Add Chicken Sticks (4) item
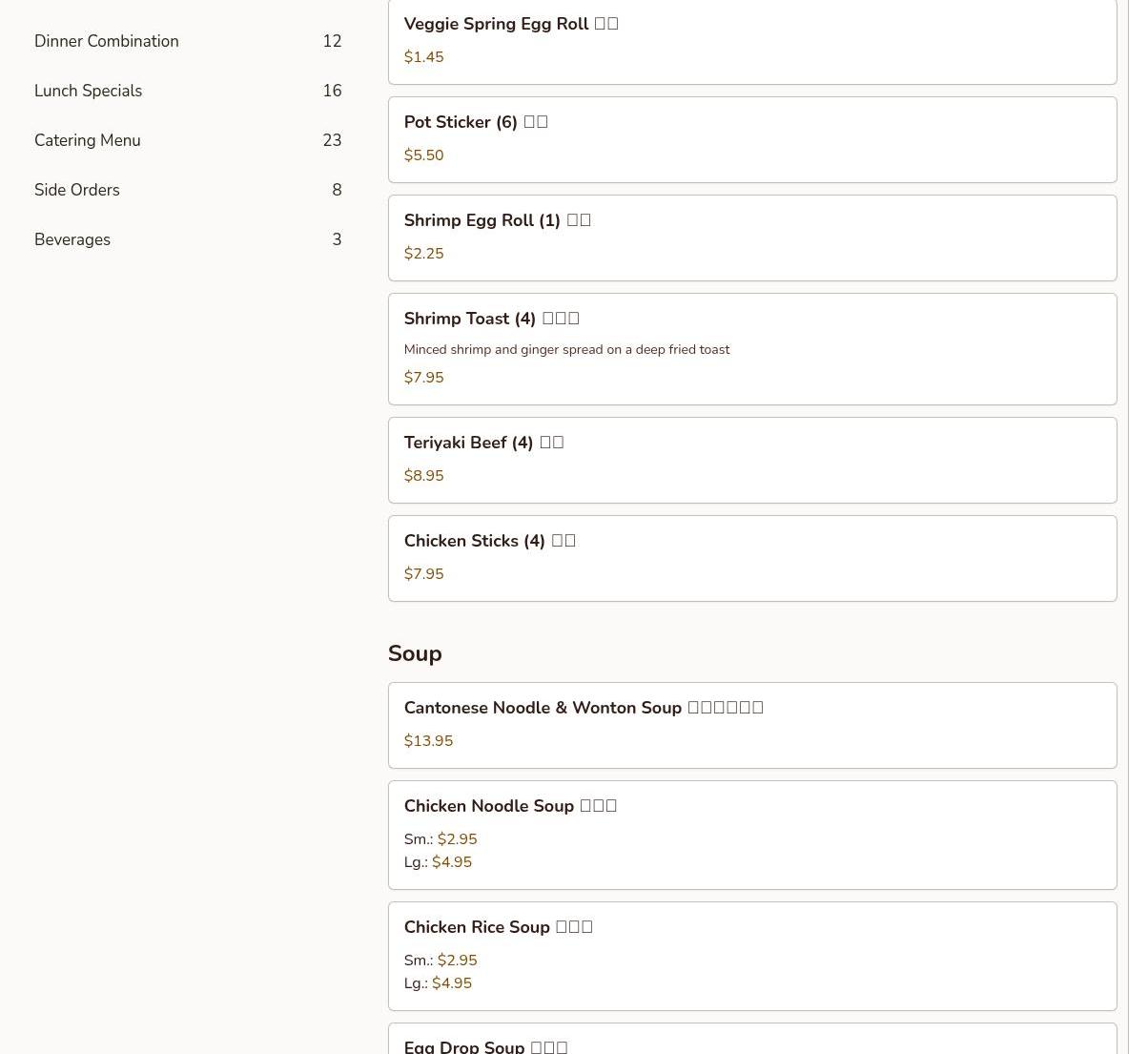Screen dimensions: 1148x1054 coord(752,558)
